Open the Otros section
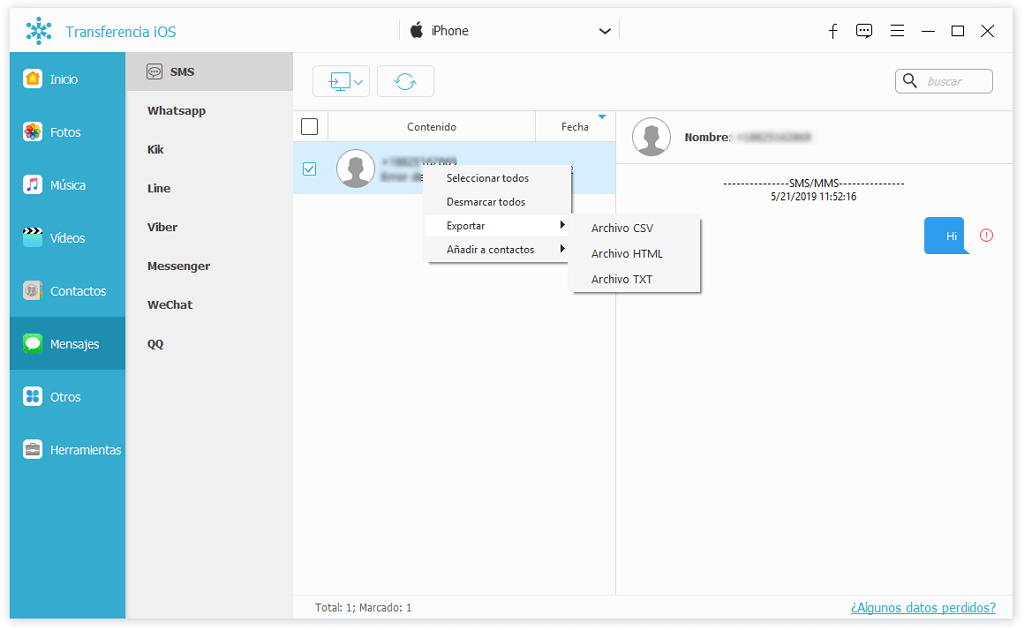This screenshot has width=1024, height=630. [x=67, y=396]
